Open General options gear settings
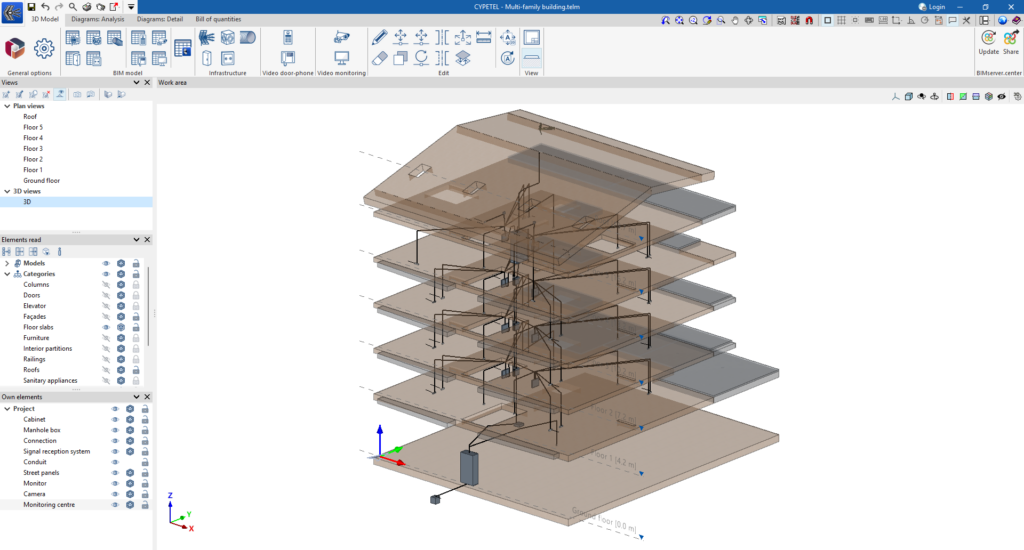 pos(43,48)
